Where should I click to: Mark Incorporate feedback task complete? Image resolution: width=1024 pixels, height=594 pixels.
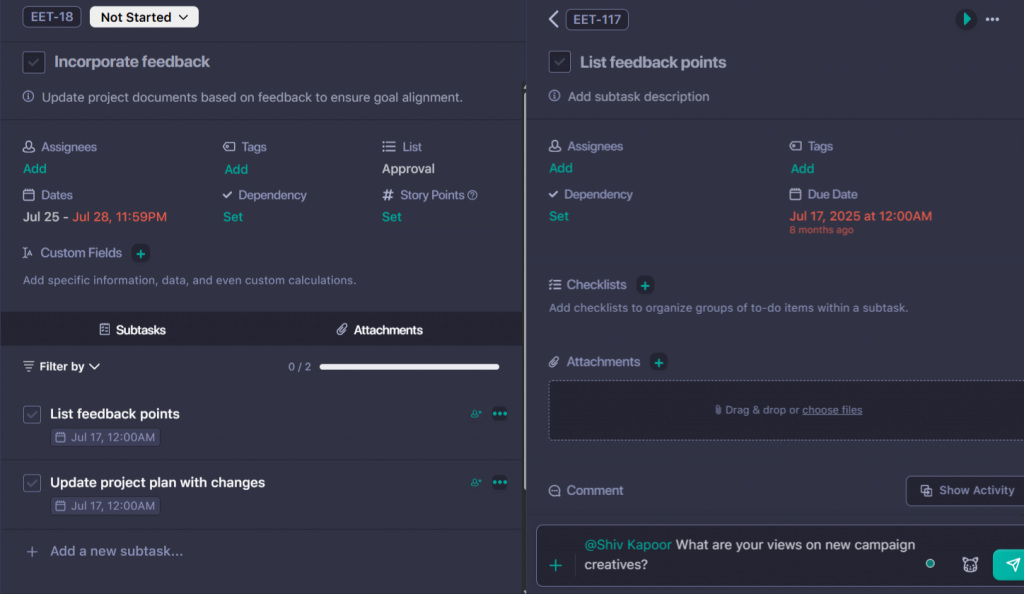pyautogui.click(x=34, y=62)
